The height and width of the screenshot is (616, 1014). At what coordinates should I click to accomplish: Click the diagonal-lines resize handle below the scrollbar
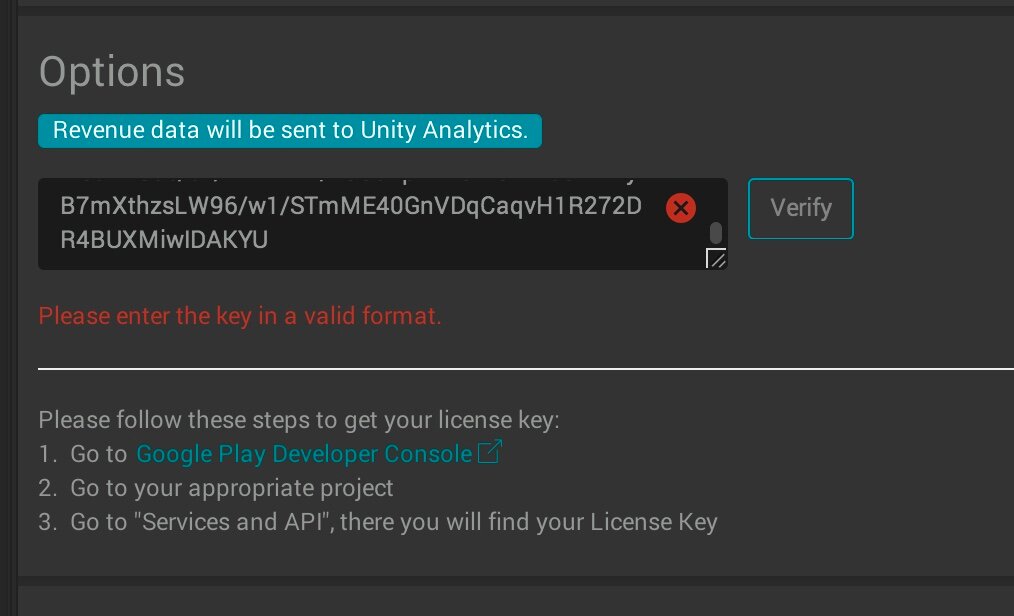click(716, 259)
